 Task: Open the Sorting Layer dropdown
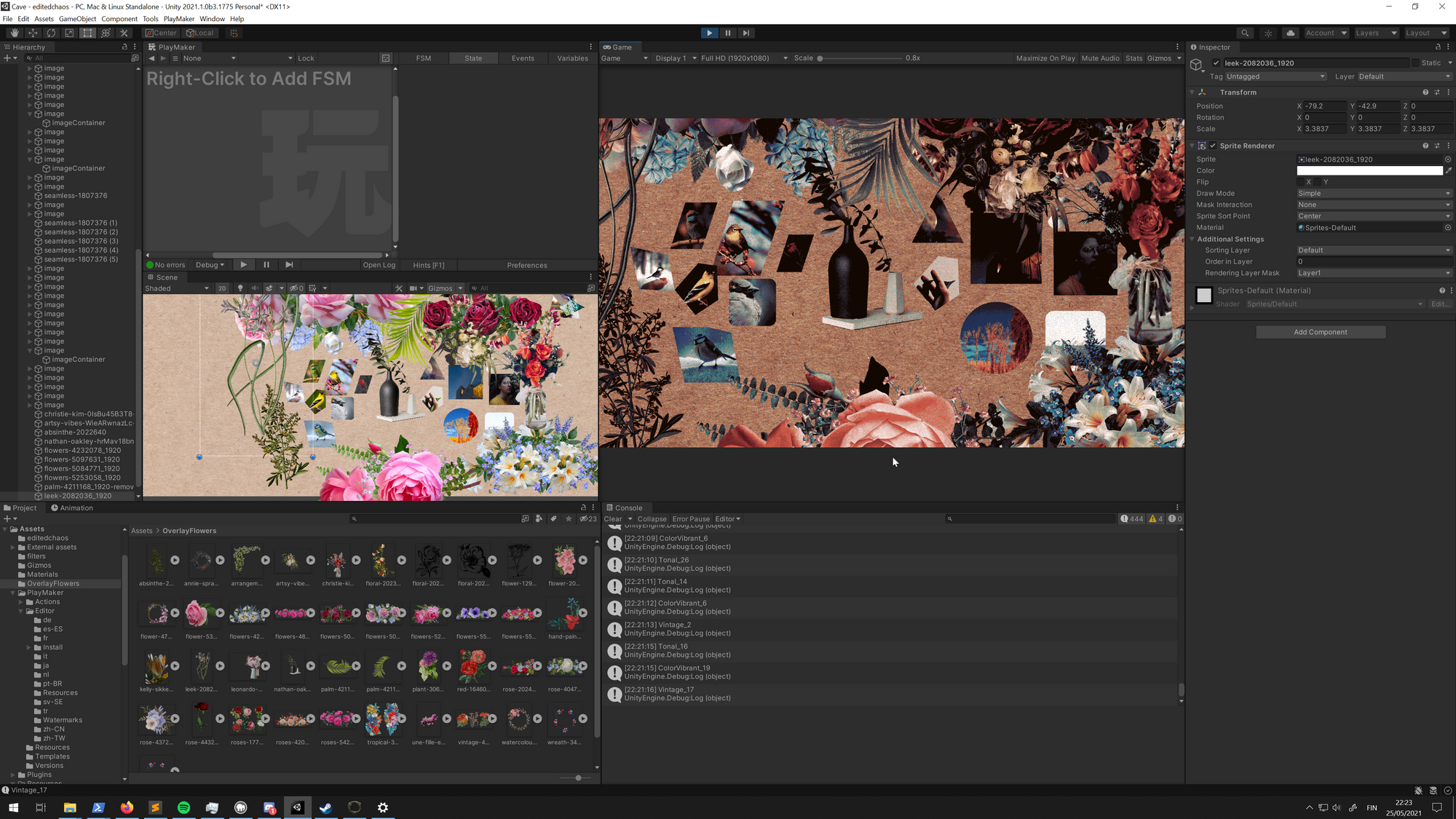1373,250
